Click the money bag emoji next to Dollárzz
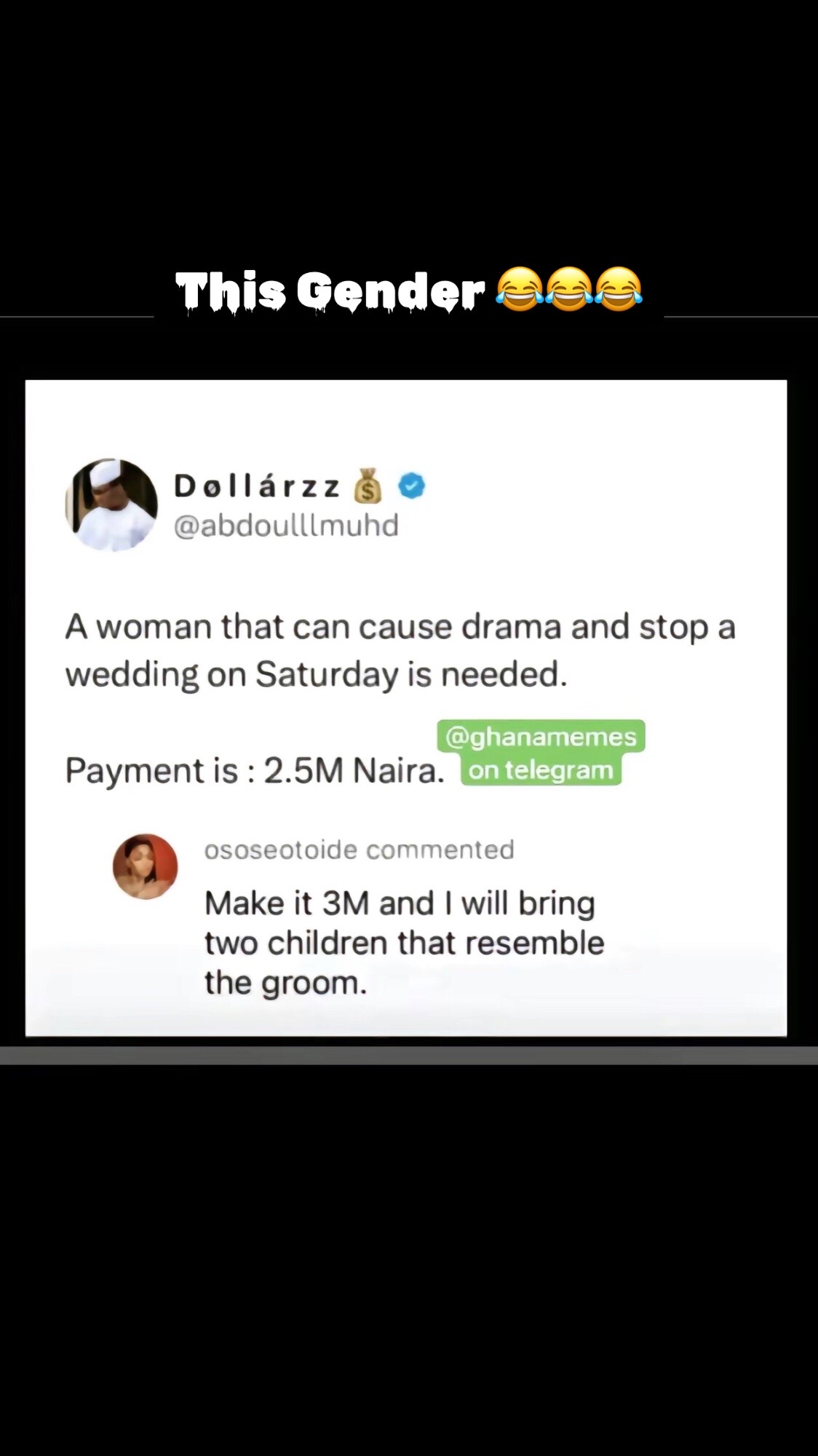Viewport: 818px width, 1456px height. point(368,486)
